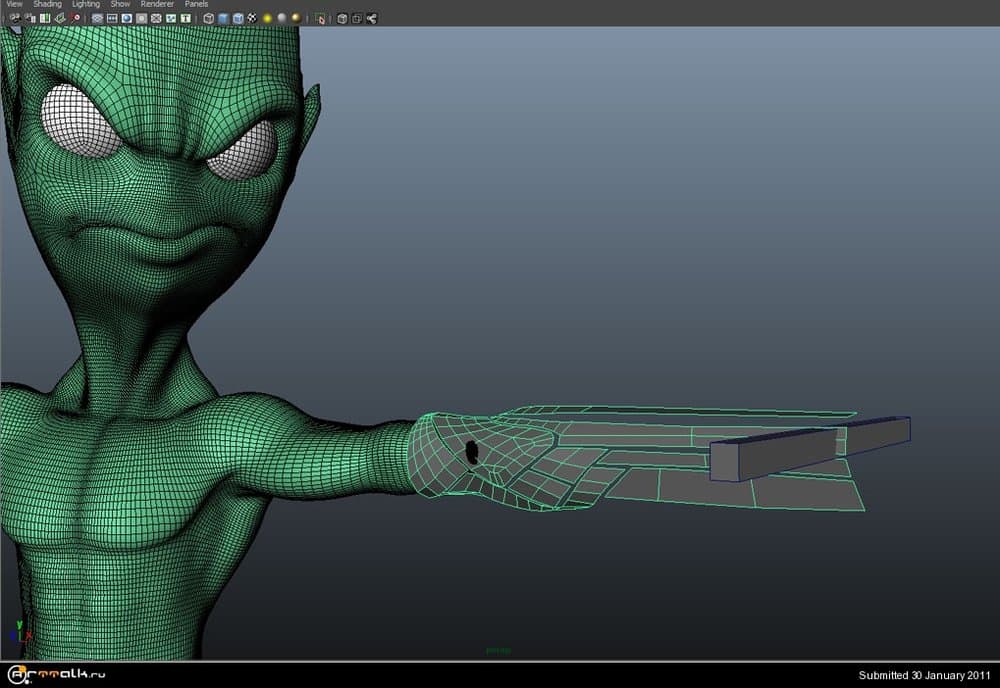The width and height of the screenshot is (1000, 688).
Task: Open the Show menu
Action: 120,4
